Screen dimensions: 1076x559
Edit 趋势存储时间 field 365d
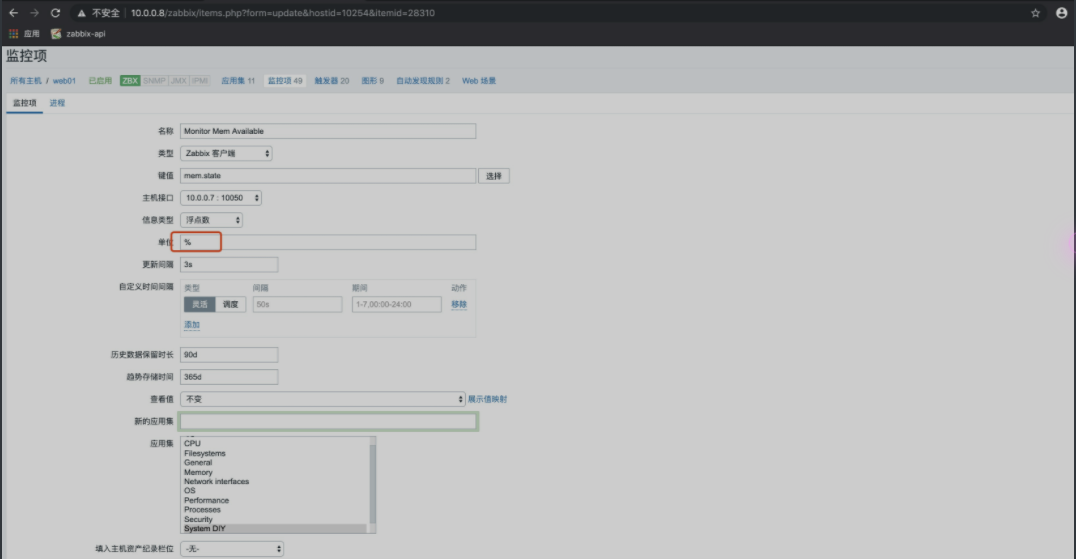tap(229, 377)
